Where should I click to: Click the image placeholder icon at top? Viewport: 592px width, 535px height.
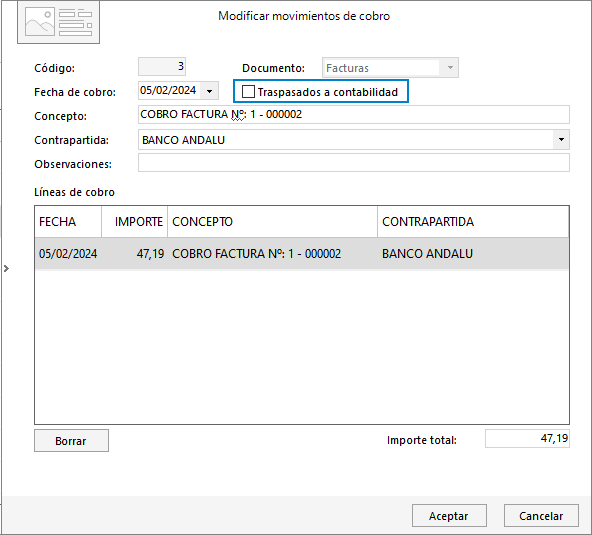click(59, 23)
